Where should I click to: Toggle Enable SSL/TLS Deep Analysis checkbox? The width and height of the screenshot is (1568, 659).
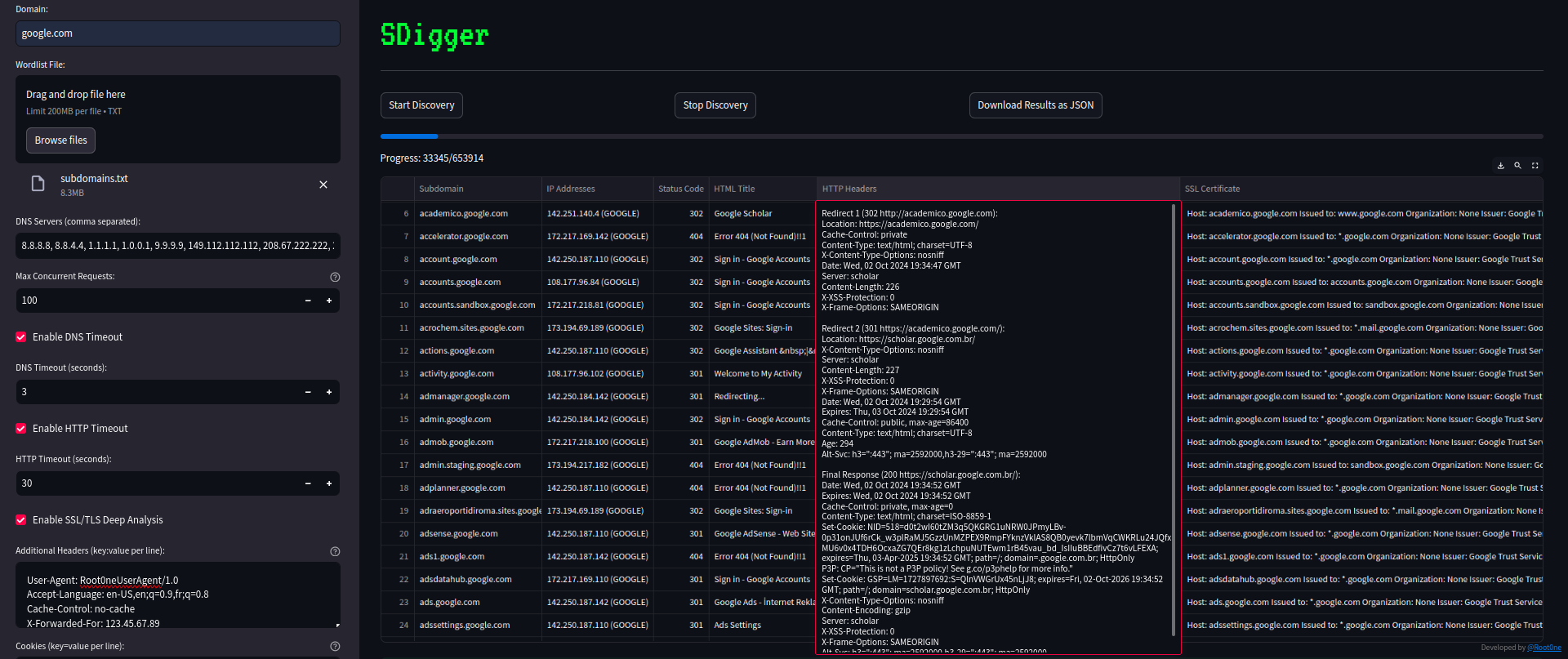(x=21, y=519)
